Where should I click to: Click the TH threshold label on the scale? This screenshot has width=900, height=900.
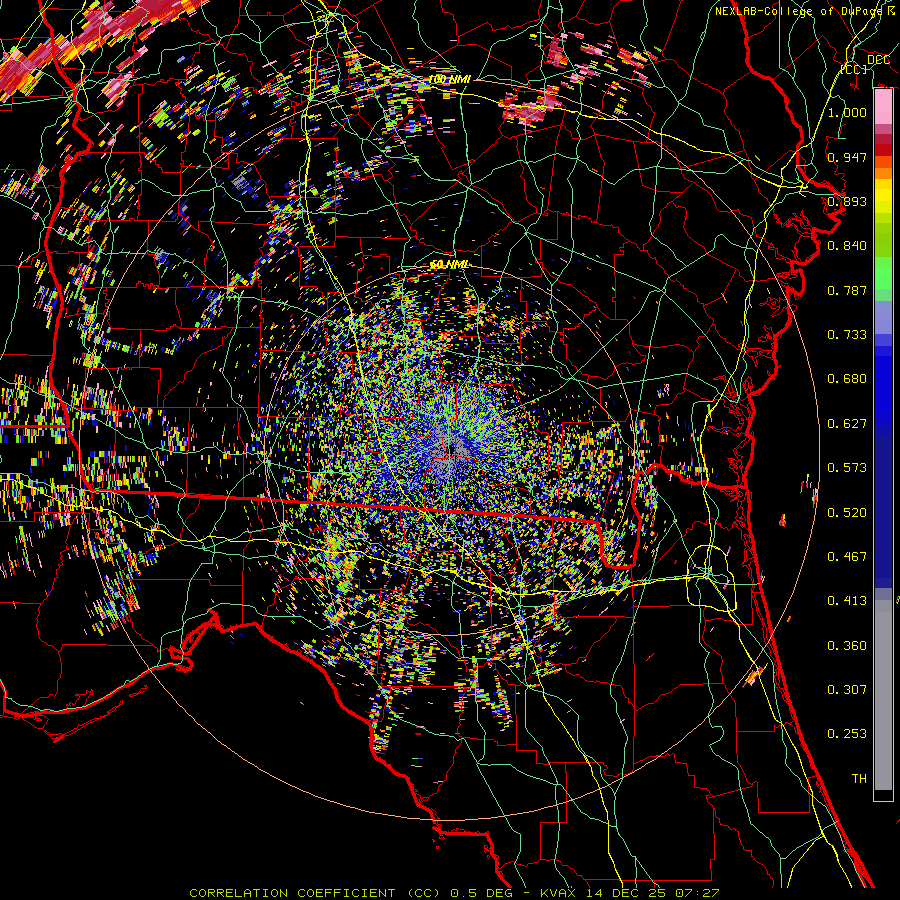click(x=859, y=779)
